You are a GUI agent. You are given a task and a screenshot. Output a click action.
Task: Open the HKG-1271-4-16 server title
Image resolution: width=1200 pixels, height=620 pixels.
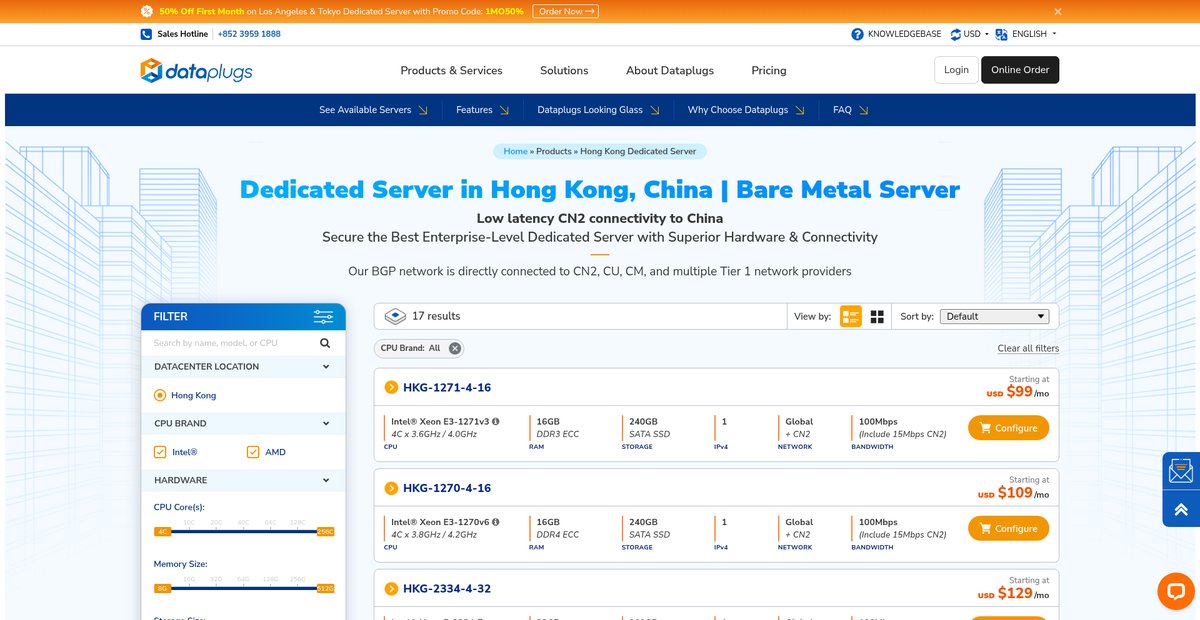point(447,388)
